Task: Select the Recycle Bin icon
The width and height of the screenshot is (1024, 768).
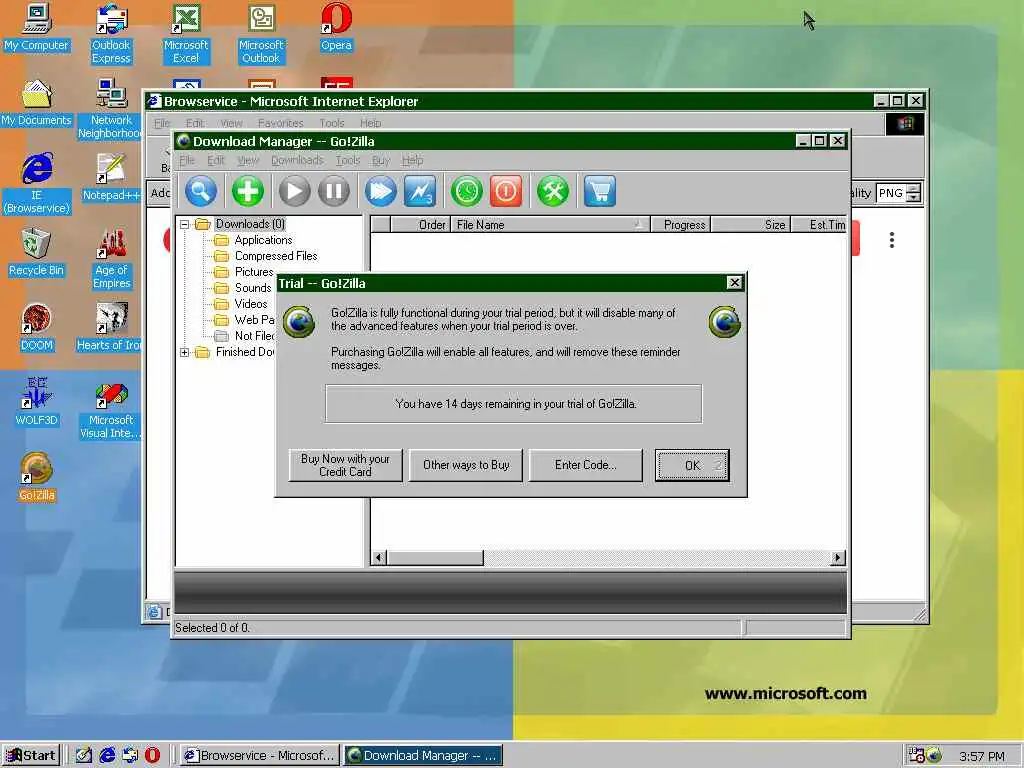Action: coord(37,253)
